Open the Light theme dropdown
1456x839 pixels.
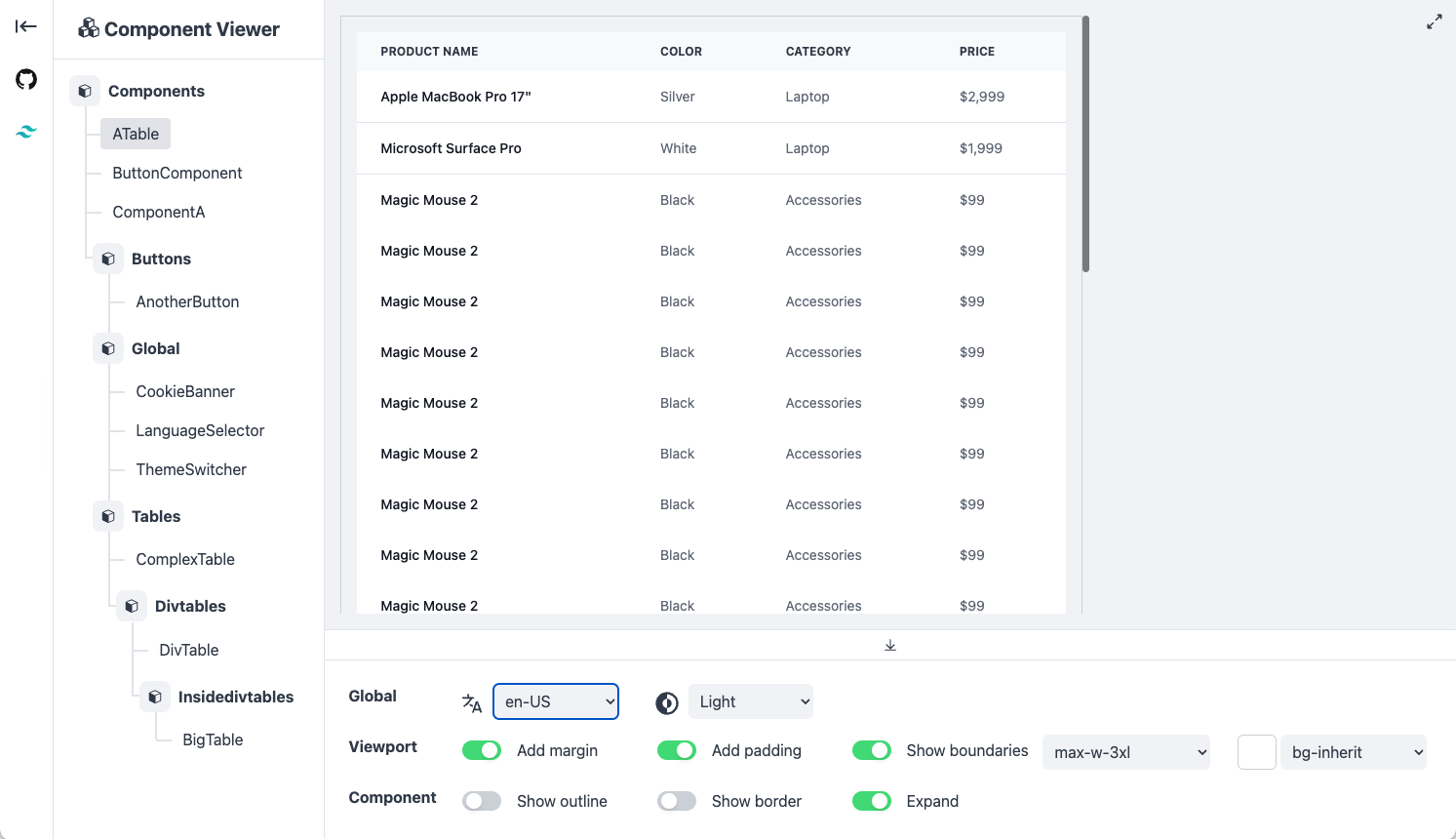pyautogui.click(x=751, y=701)
